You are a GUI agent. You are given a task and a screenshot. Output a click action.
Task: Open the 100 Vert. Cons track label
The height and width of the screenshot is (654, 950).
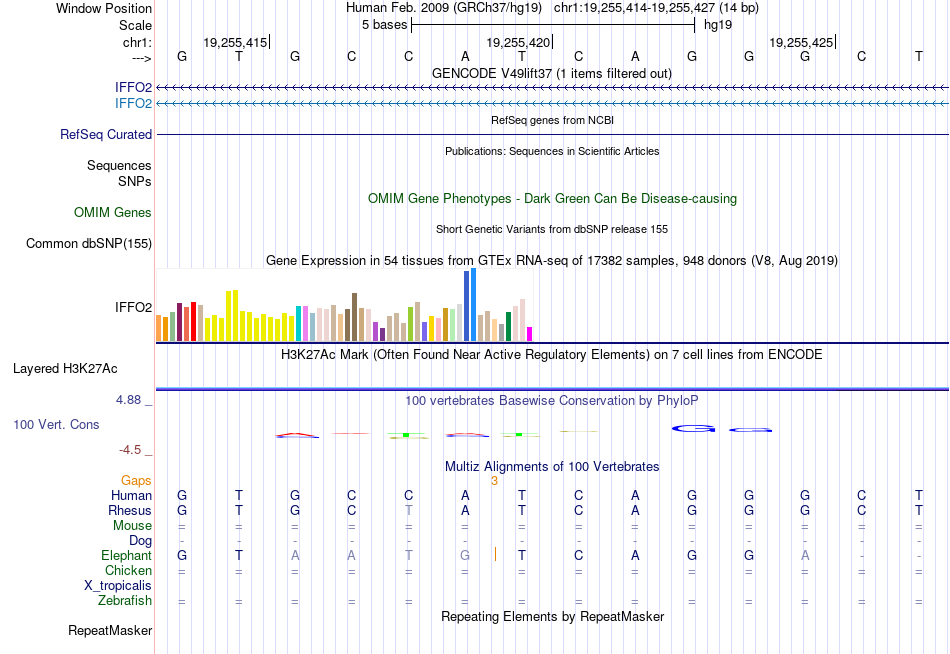click(56, 424)
